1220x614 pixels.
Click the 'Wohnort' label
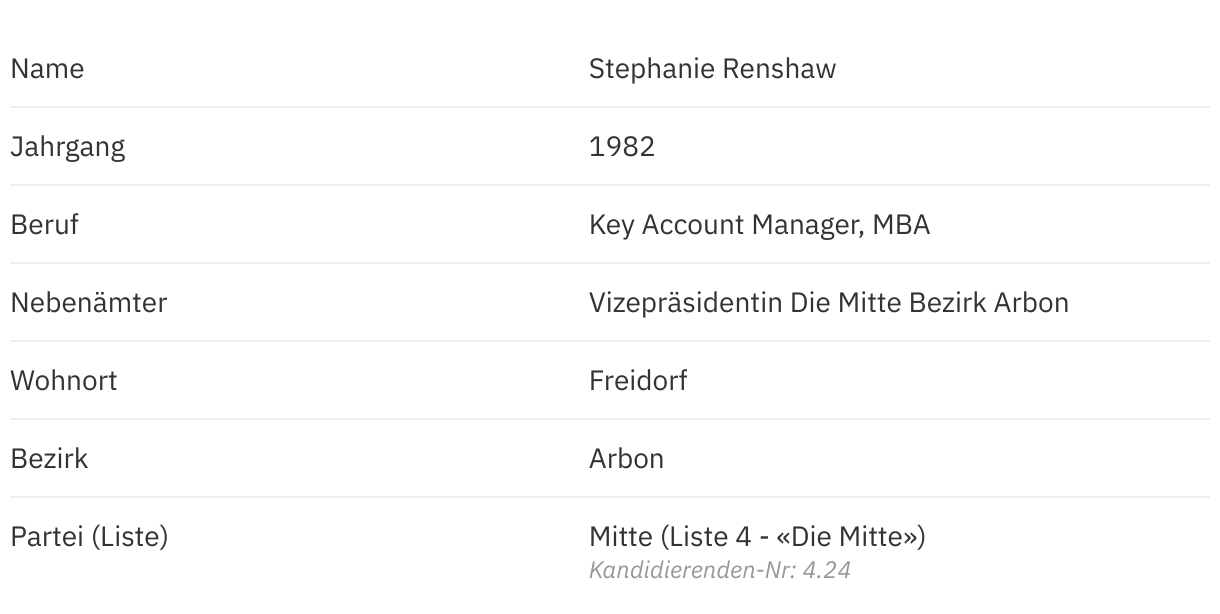pyautogui.click(x=64, y=381)
